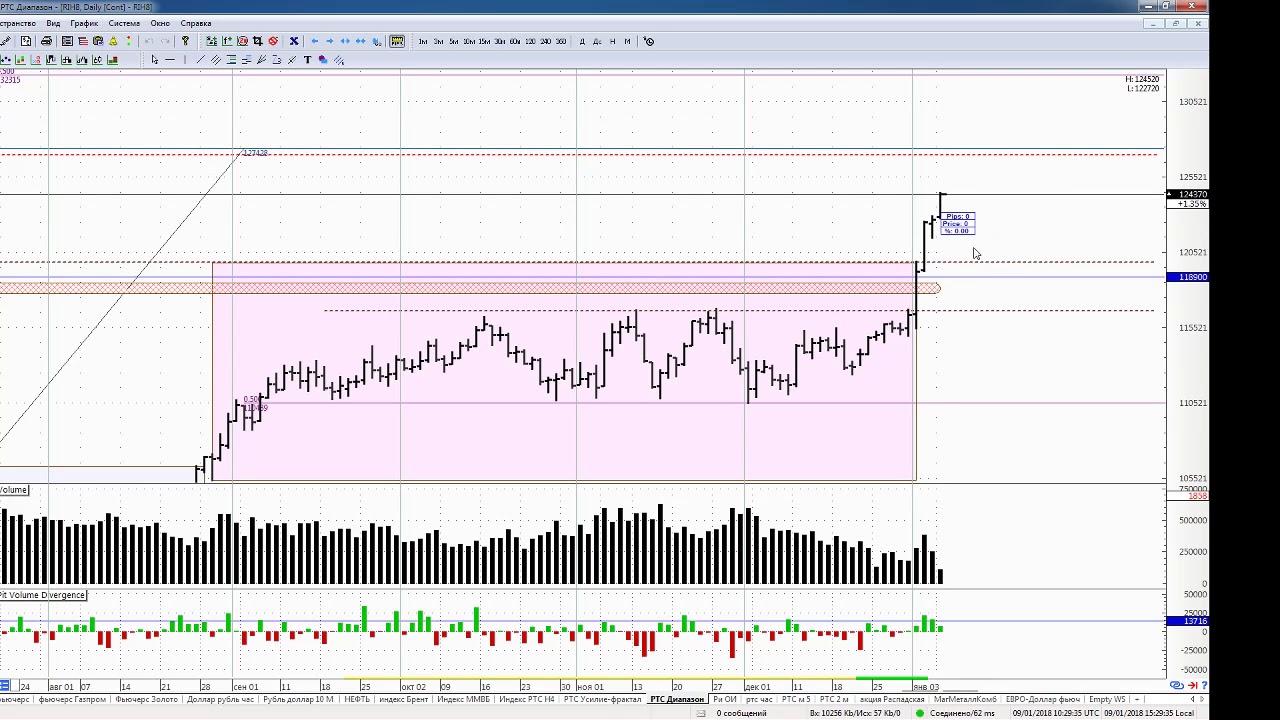Switch to НЕФТЬ tab
Image resolution: width=1280 pixels, height=720 pixels.
[357, 699]
